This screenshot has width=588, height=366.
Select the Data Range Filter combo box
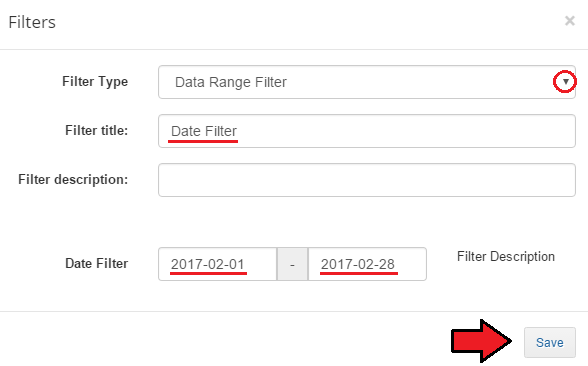(367, 82)
